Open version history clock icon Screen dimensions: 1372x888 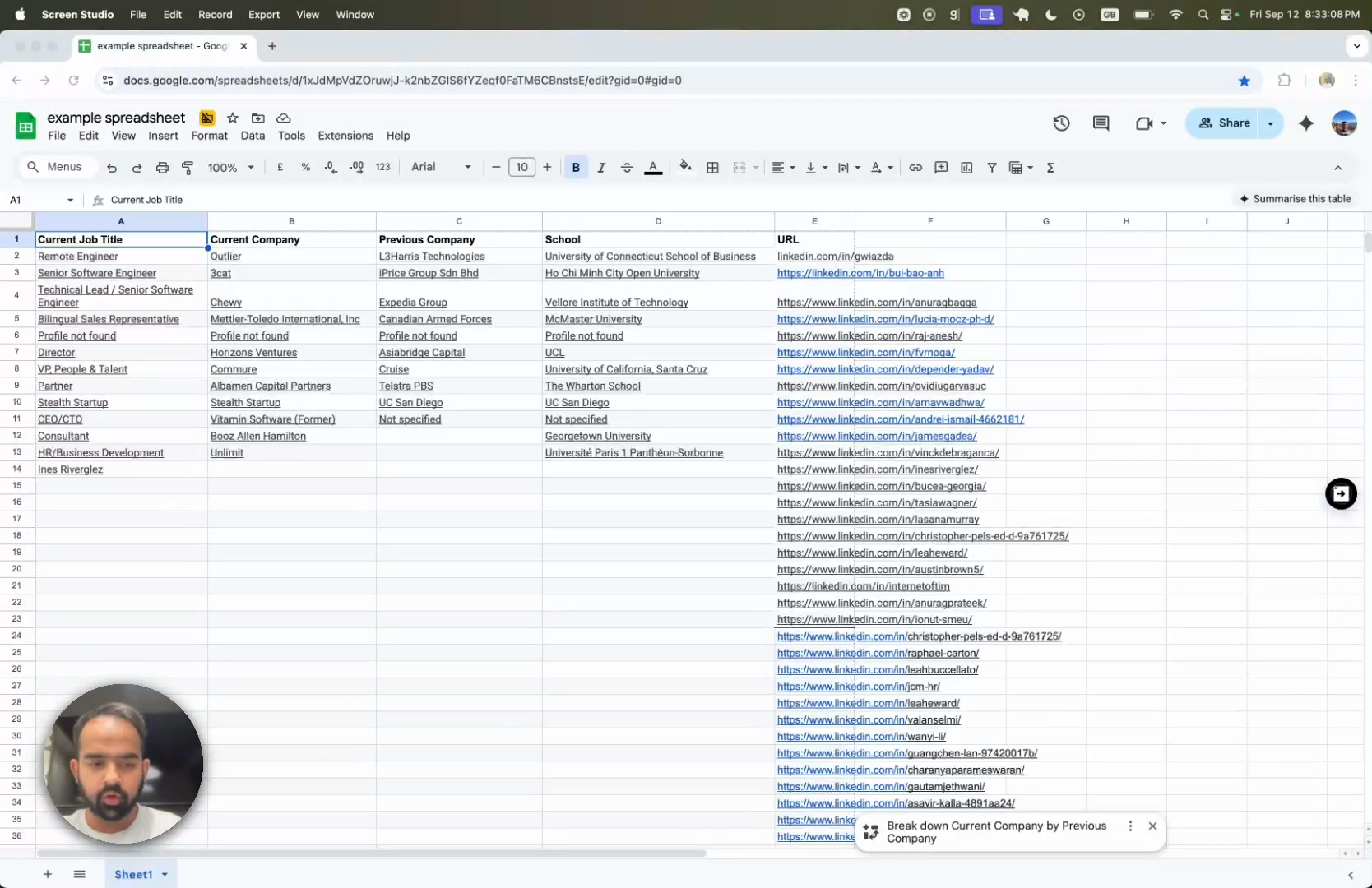click(1061, 123)
